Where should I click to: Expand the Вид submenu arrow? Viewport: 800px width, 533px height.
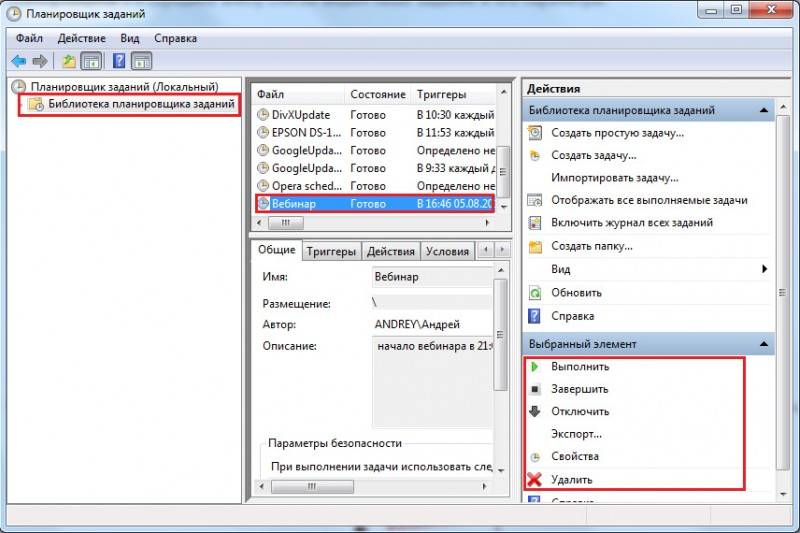click(764, 269)
